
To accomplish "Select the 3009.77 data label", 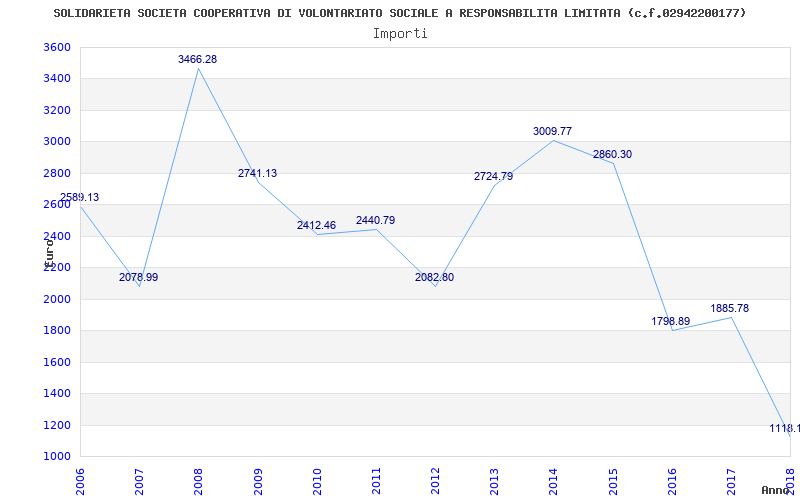I will pos(553,131).
